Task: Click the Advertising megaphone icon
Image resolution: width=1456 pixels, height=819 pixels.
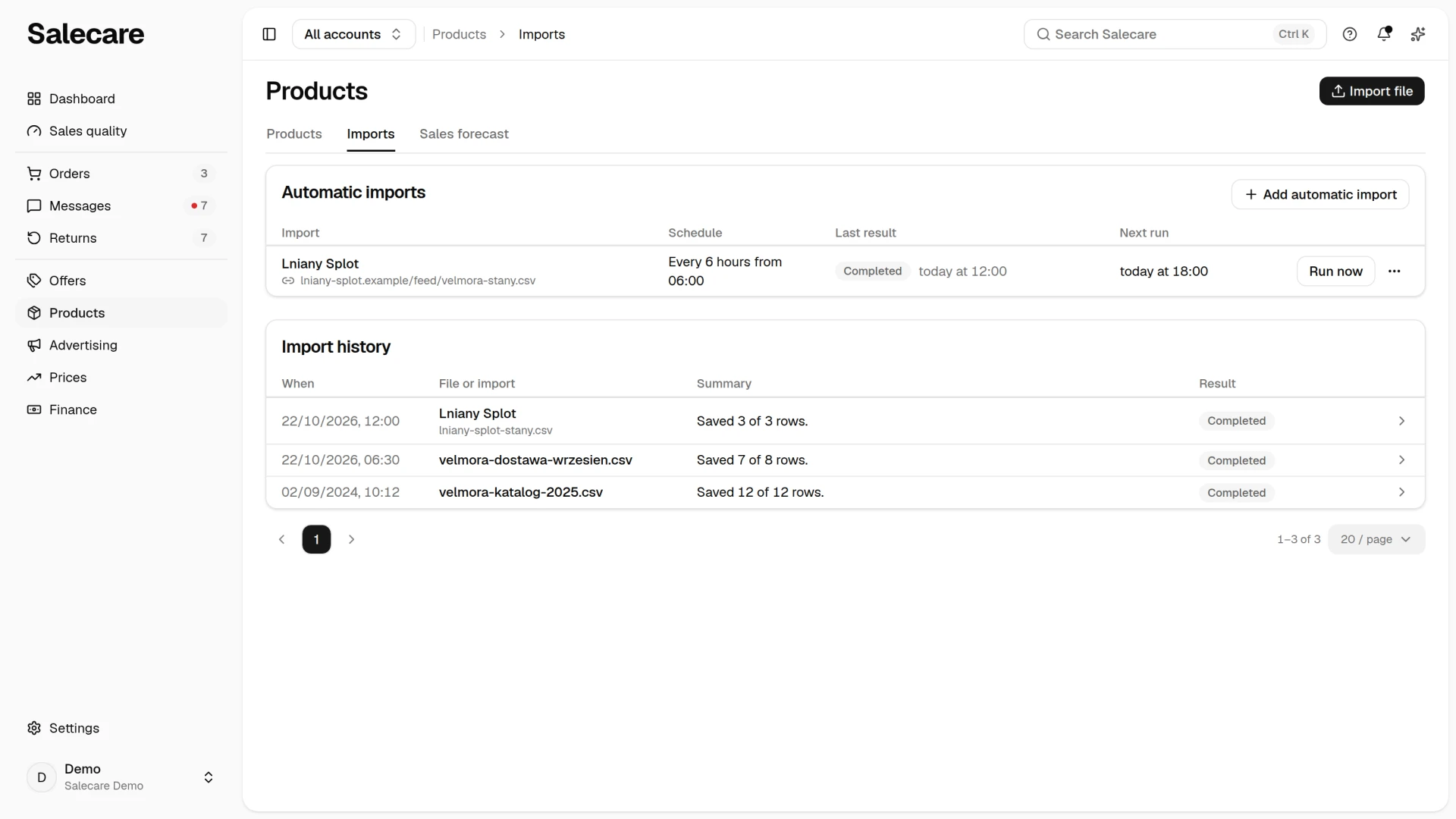Action: pyautogui.click(x=34, y=345)
